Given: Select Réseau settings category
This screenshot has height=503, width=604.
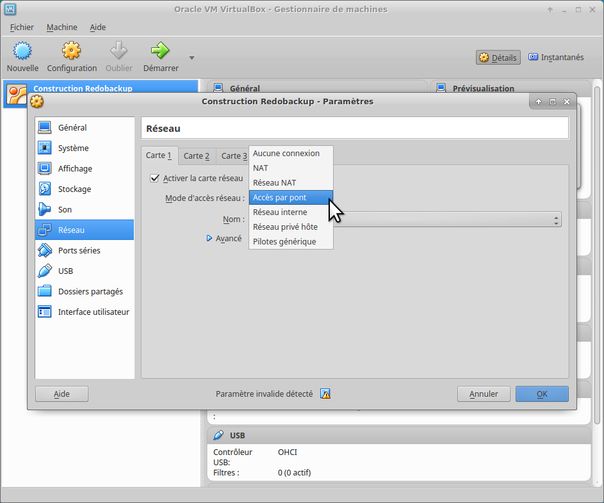Looking at the screenshot, I should (x=84, y=230).
